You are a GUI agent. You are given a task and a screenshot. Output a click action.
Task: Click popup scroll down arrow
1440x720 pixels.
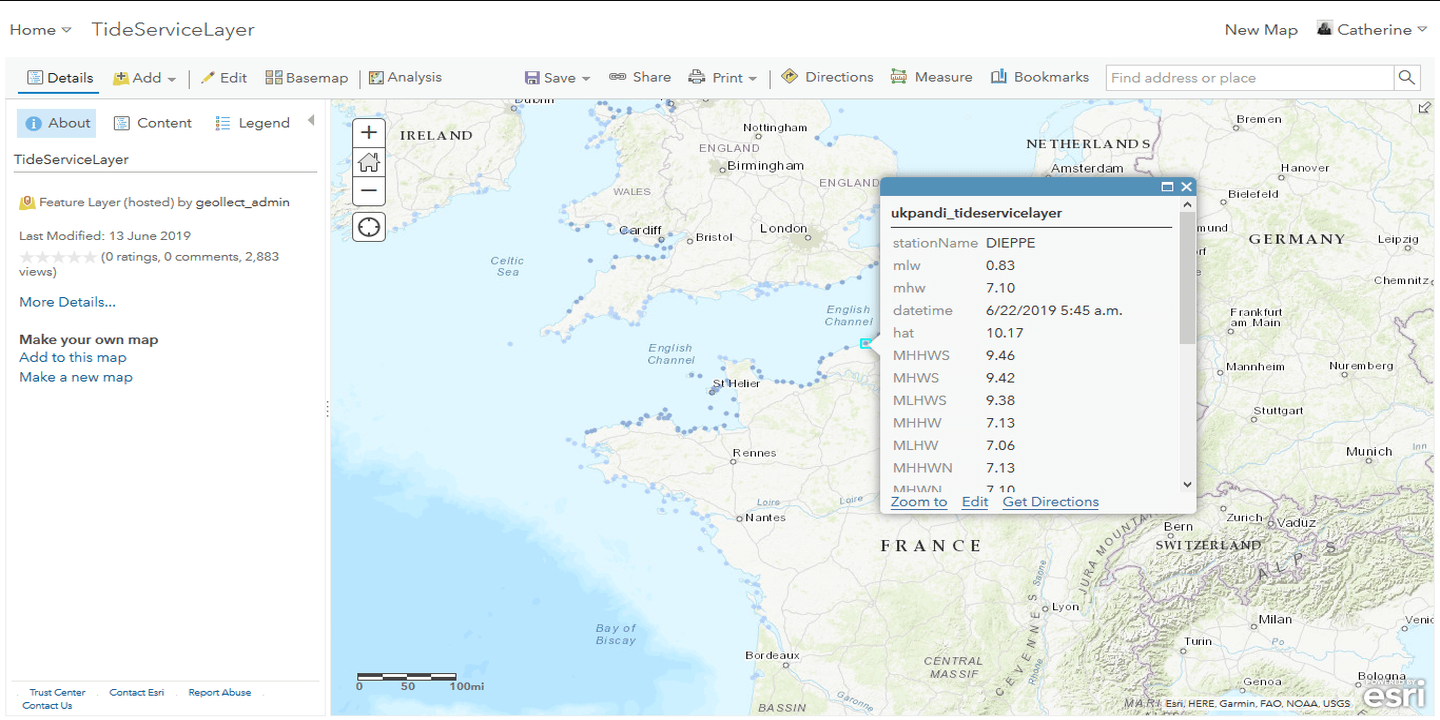[x=1187, y=484]
